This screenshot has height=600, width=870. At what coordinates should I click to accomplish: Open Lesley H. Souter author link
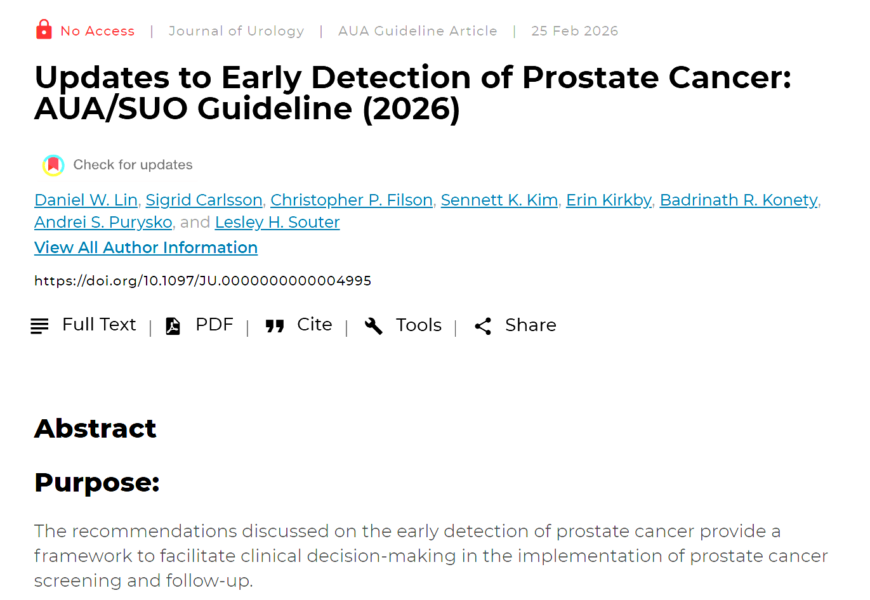277,222
